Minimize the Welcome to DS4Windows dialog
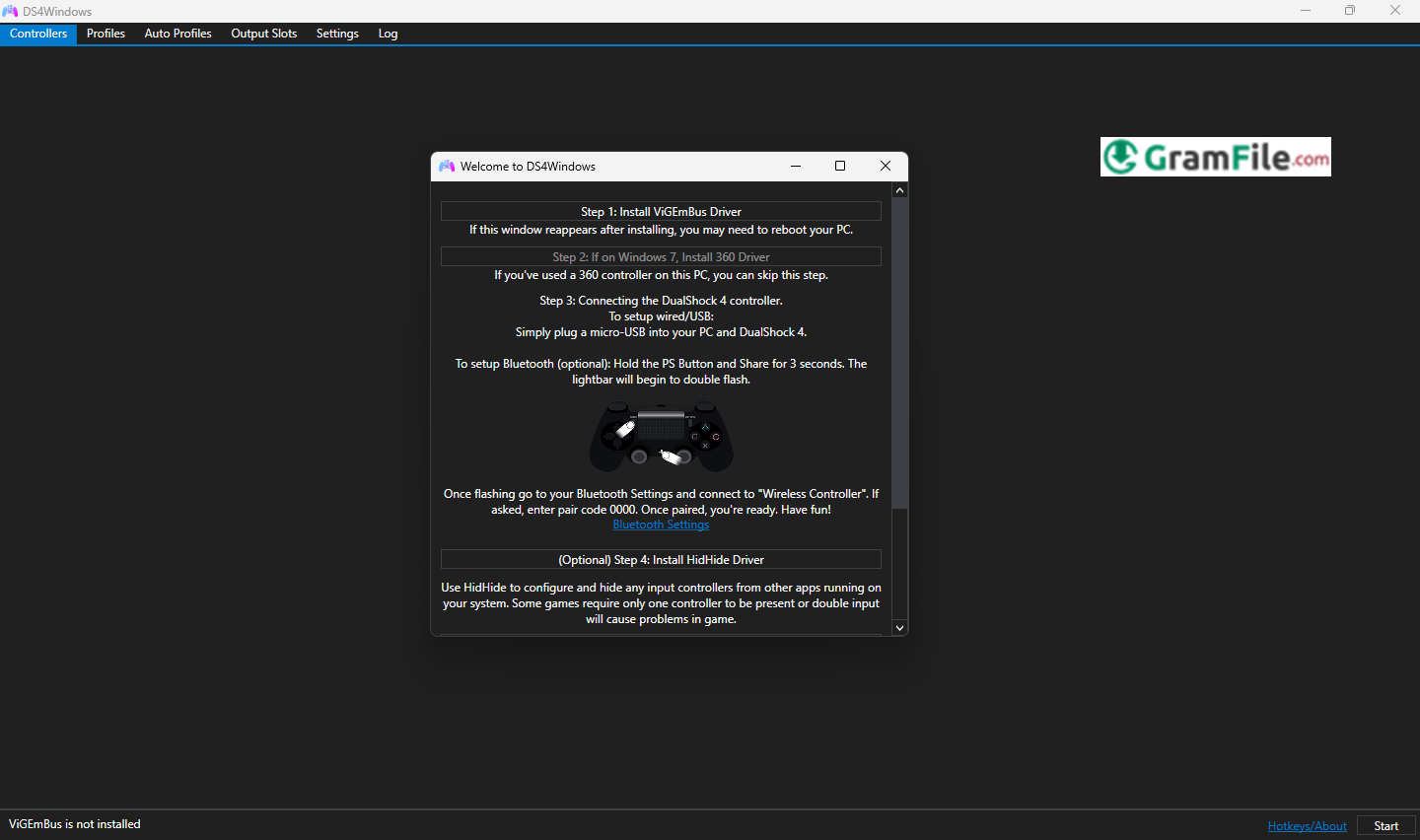This screenshot has height=840, width=1420. [795, 166]
